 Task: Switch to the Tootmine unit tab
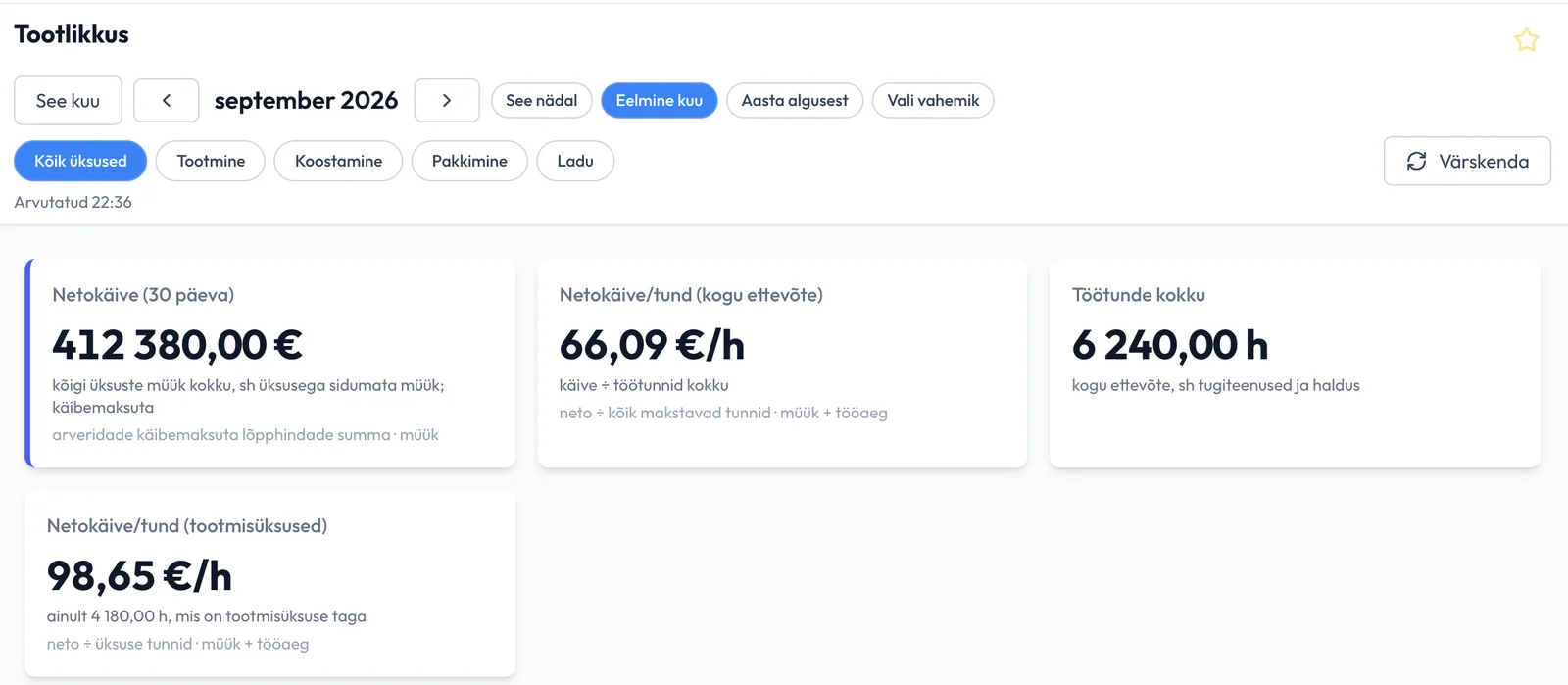pos(211,161)
